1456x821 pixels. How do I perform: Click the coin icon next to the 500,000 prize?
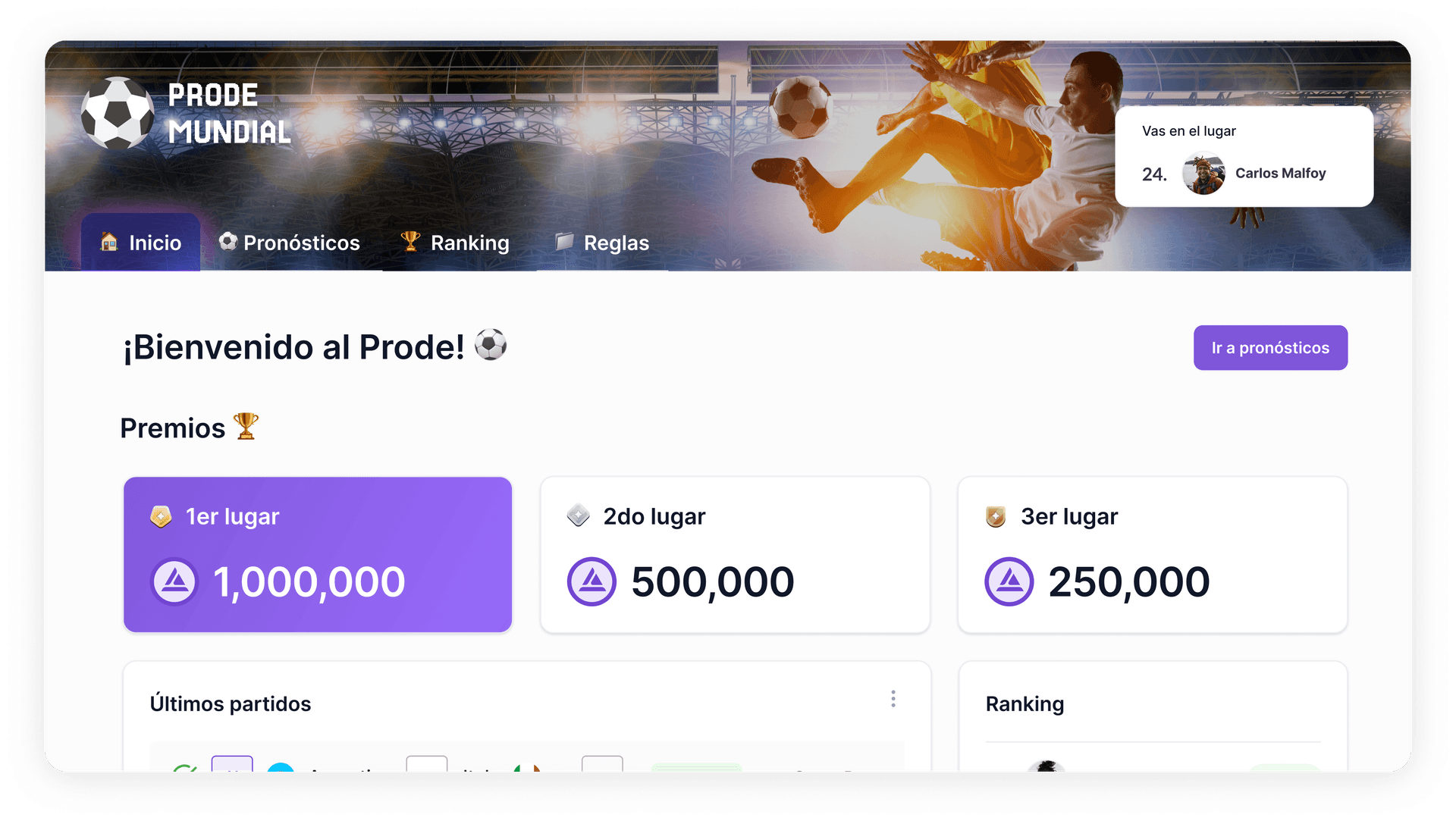tap(592, 581)
